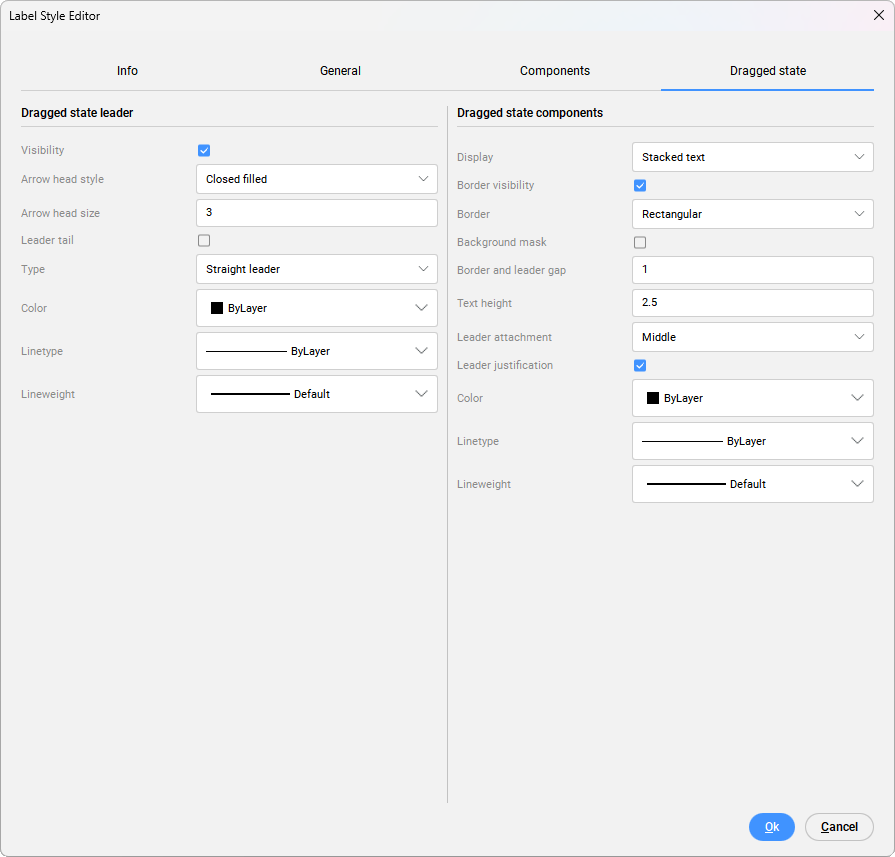895x857 pixels.
Task: Go to the Components tab
Action: coord(554,71)
